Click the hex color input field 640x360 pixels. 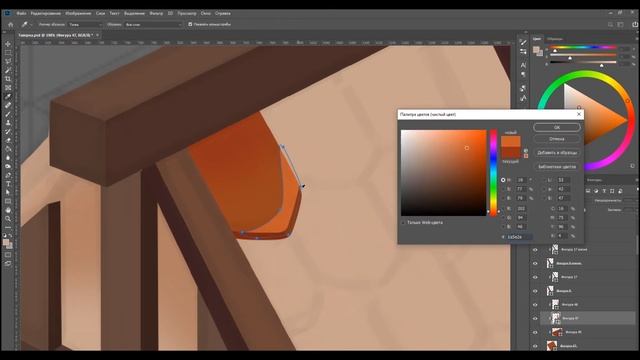(x=520, y=237)
